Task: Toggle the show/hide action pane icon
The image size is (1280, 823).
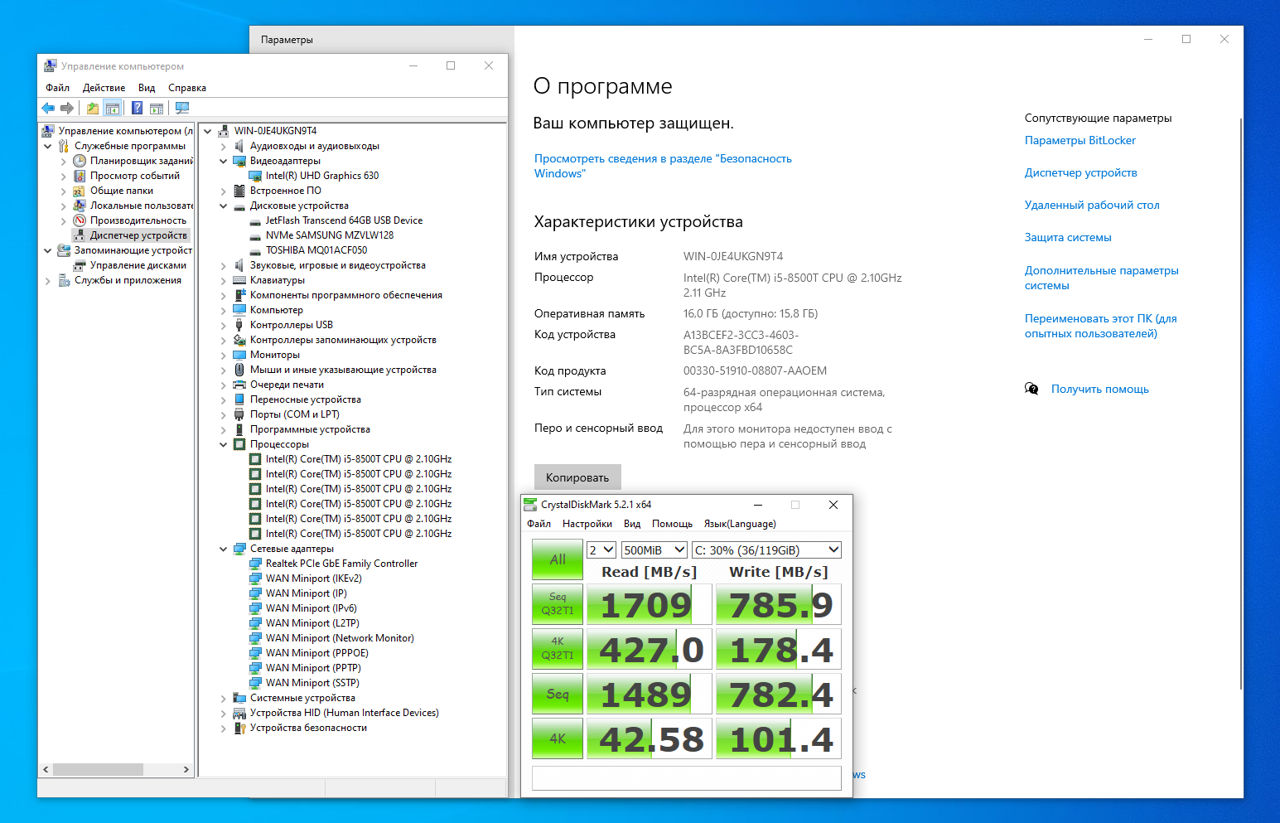Action: pyautogui.click(x=157, y=108)
